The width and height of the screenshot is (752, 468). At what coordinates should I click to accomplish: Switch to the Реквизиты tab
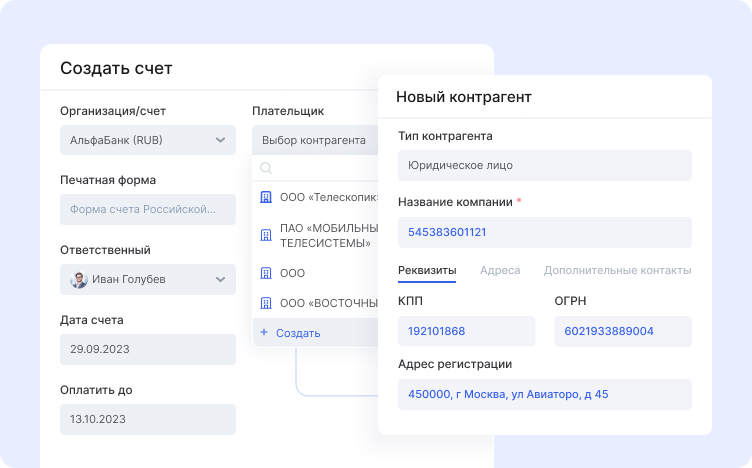[x=427, y=270]
